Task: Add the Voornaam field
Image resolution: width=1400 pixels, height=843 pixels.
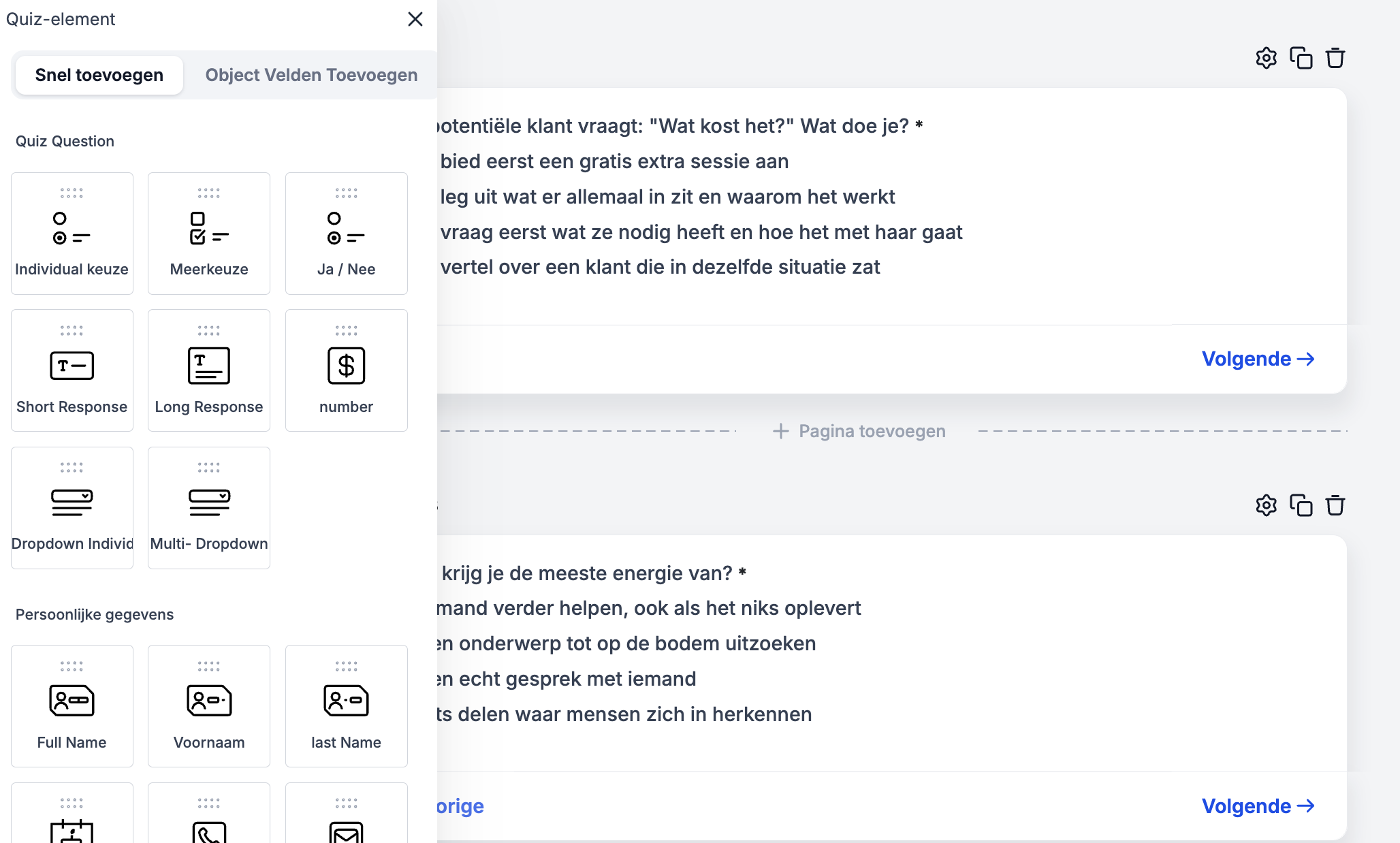Action: tap(209, 706)
